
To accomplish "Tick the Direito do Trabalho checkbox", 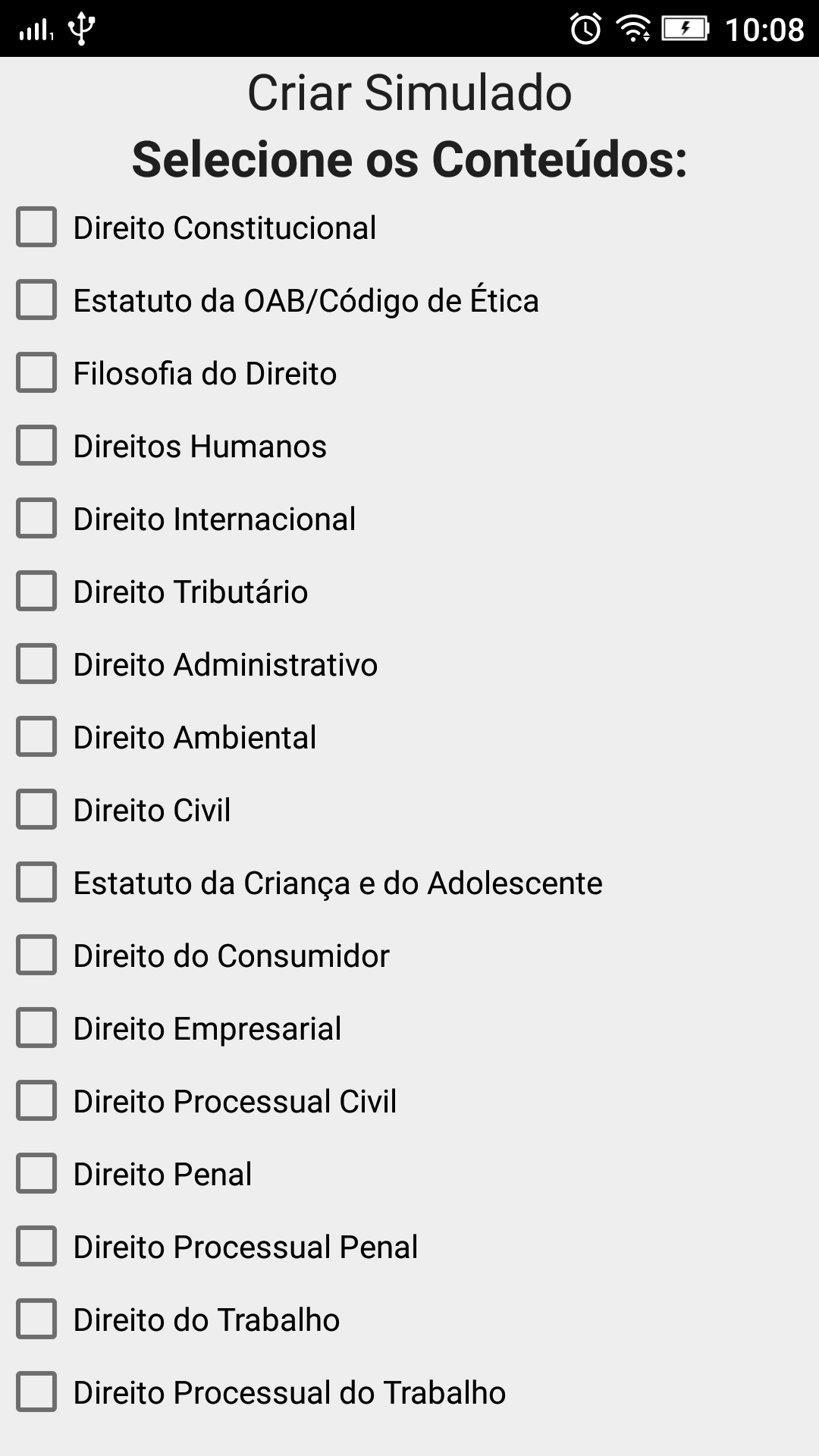I will [36, 1319].
